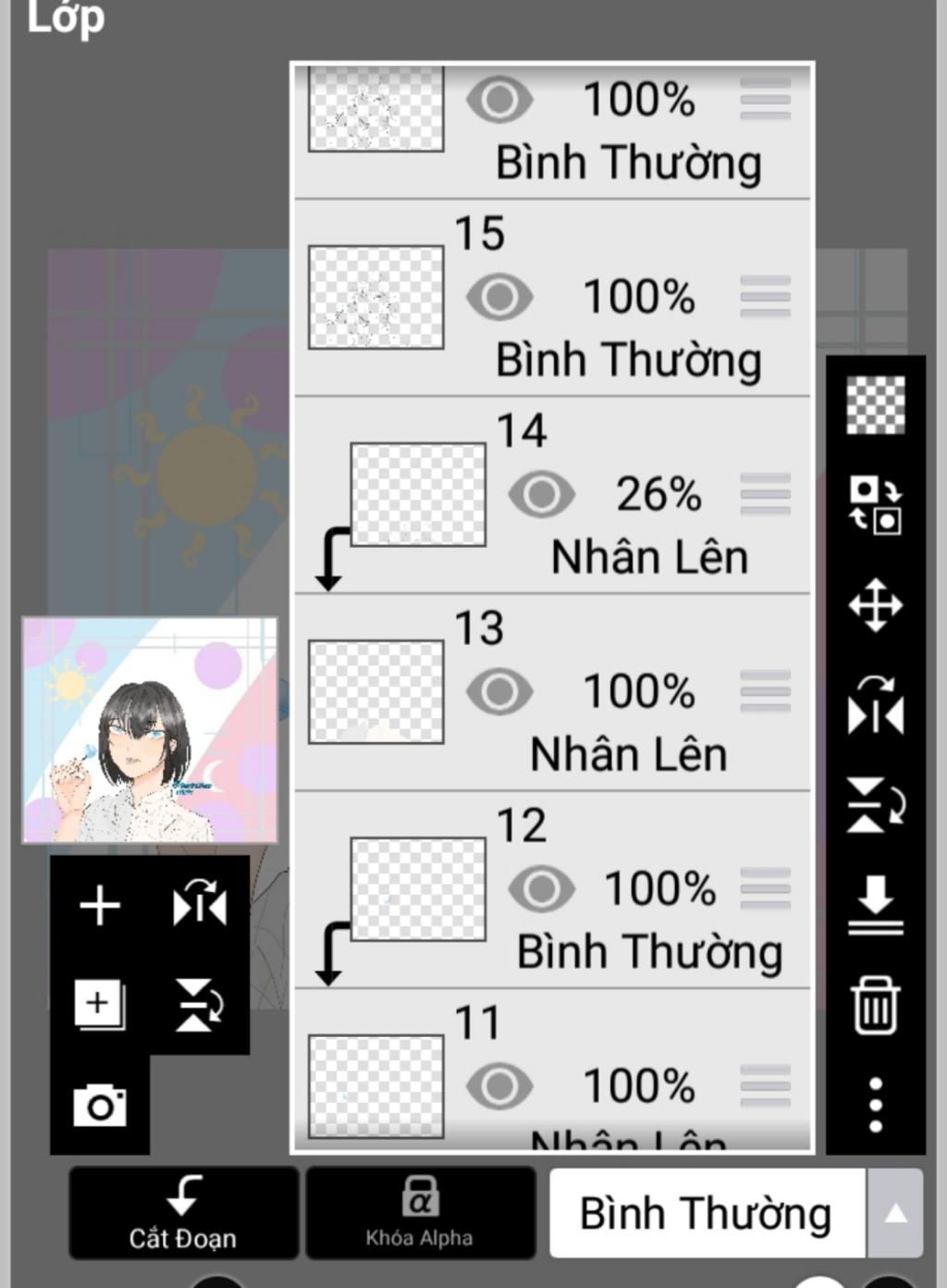Click the move/transform layer arrows icon

[875, 606]
